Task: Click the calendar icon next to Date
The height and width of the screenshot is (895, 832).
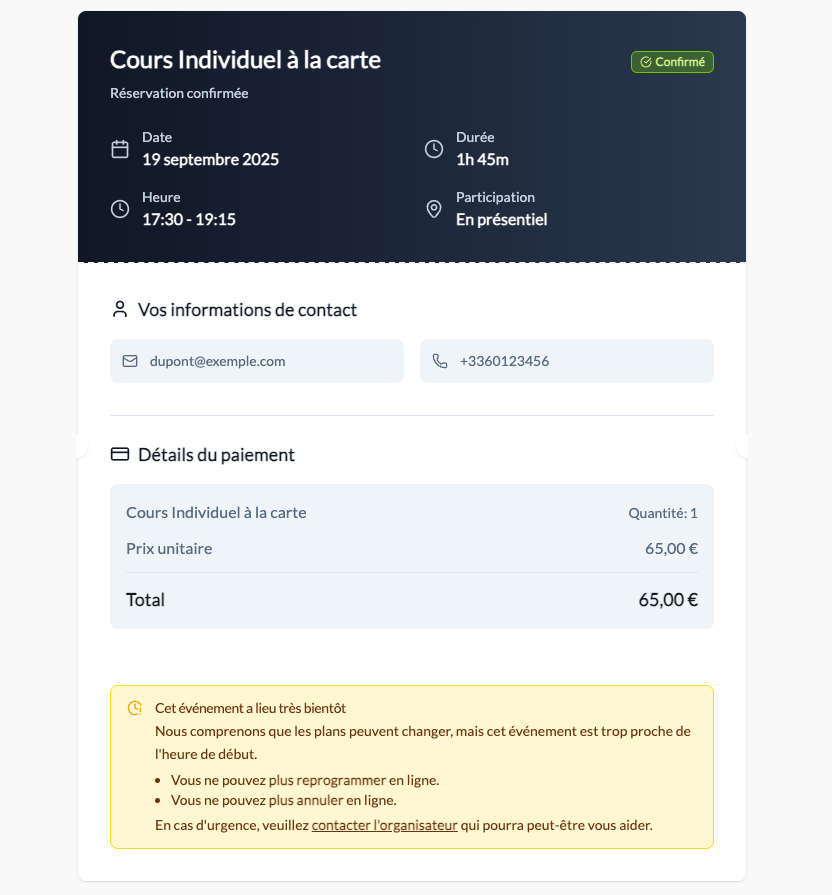Action: pyautogui.click(x=120, y=148)
